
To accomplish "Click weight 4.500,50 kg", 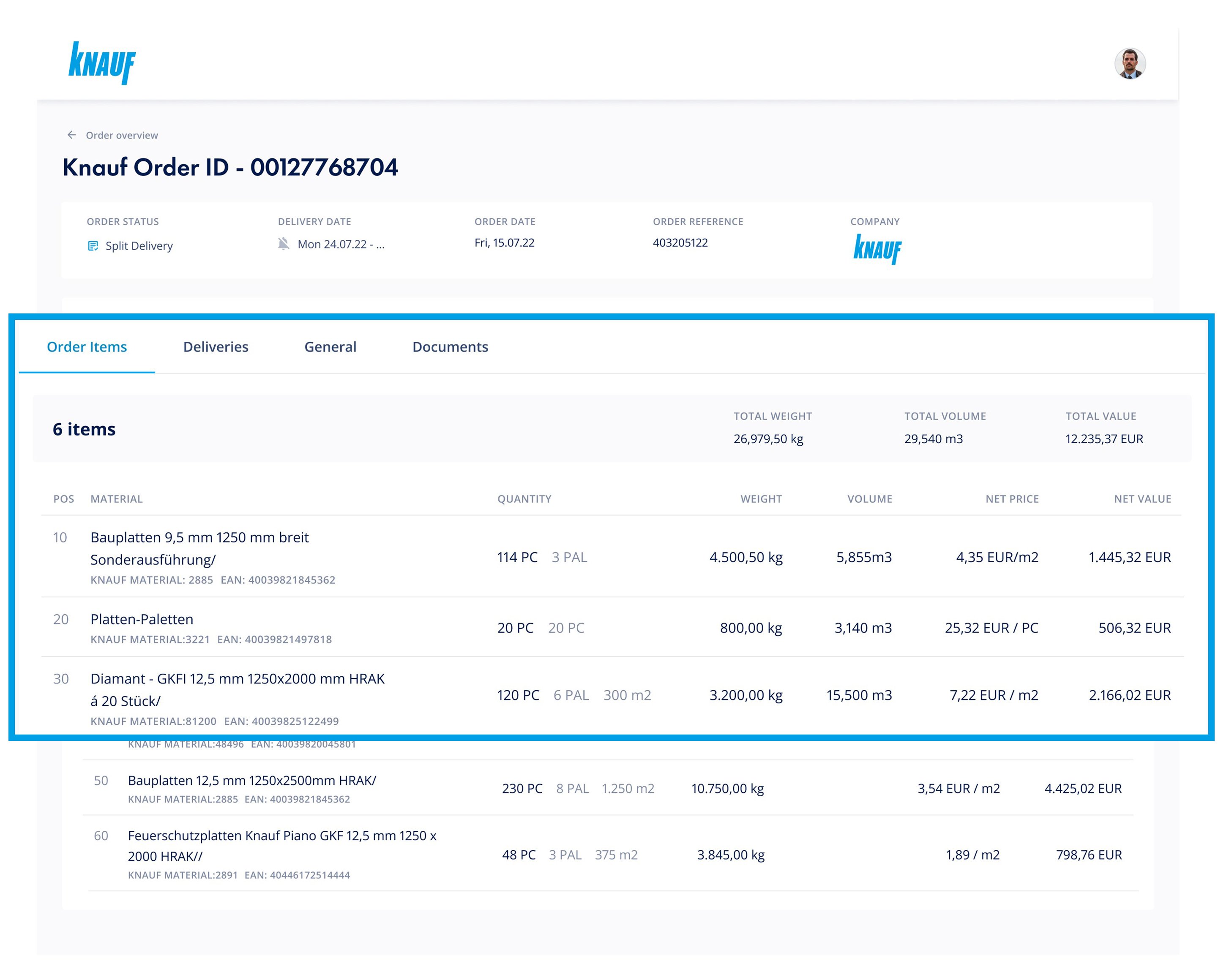I will (x=746, y=557).
